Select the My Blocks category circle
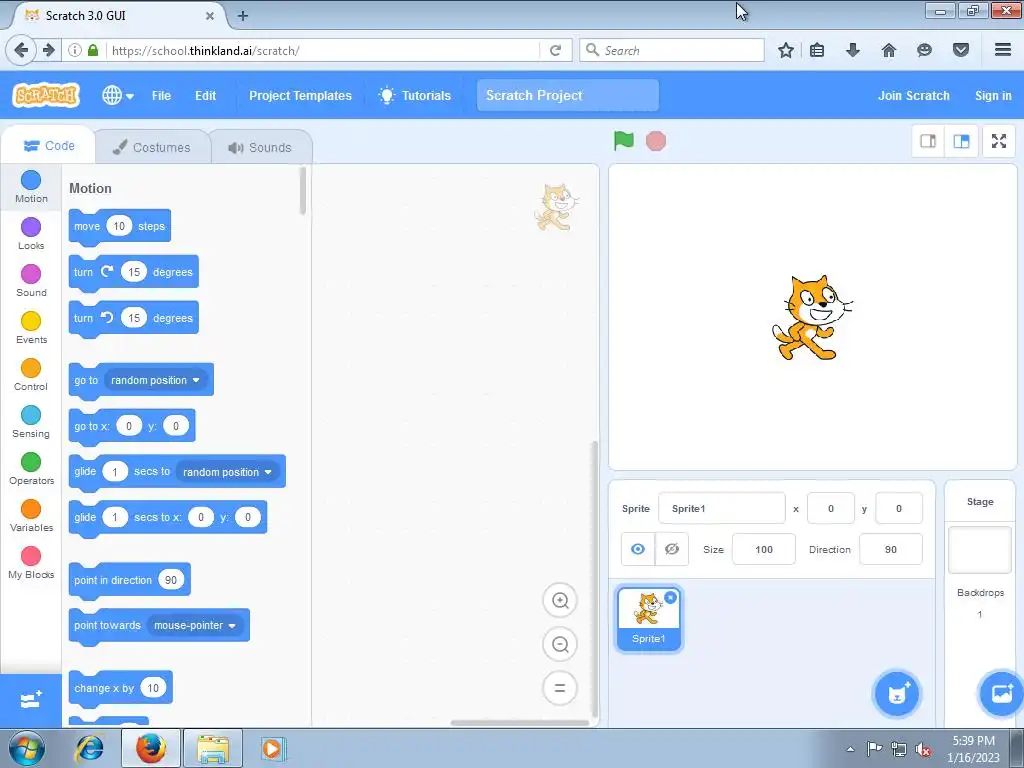 point(31,556)
